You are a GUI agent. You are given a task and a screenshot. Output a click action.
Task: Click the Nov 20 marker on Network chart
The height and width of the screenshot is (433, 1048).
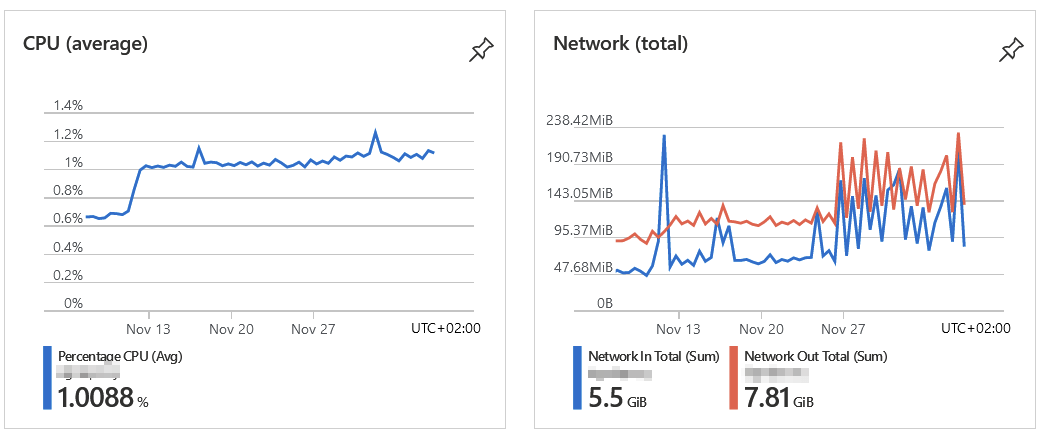click(x=761, y=329)
